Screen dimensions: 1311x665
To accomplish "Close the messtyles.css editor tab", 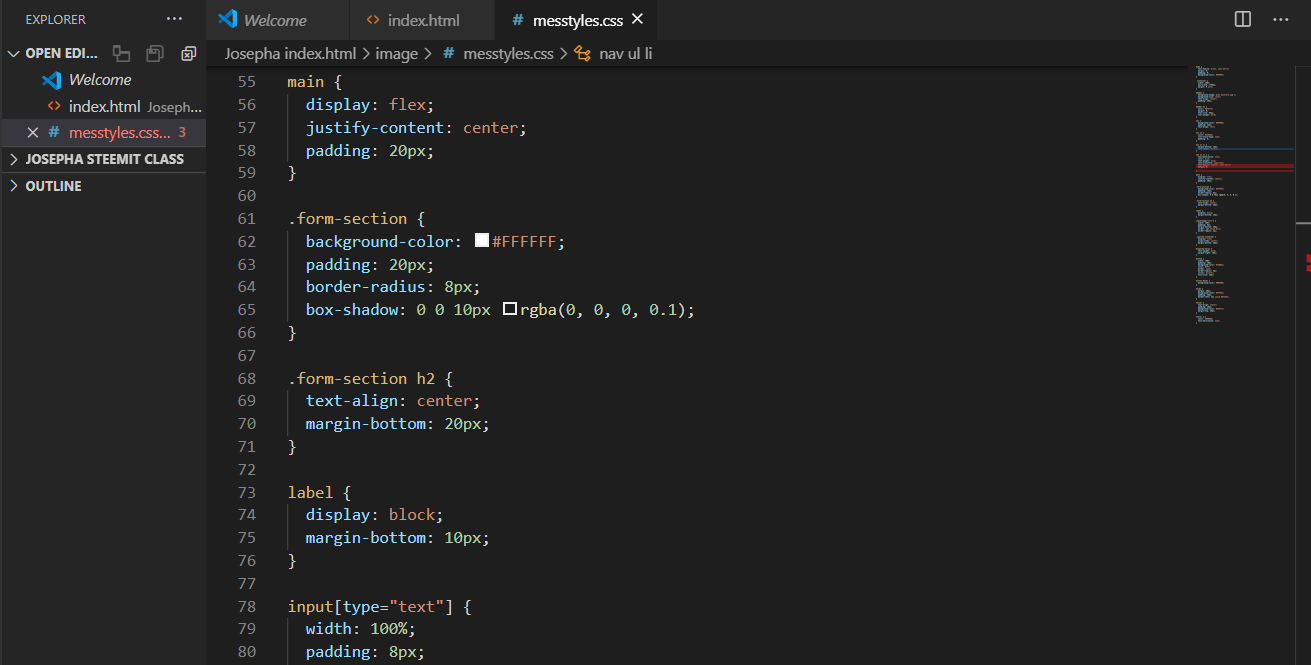I will pos(638,19).
